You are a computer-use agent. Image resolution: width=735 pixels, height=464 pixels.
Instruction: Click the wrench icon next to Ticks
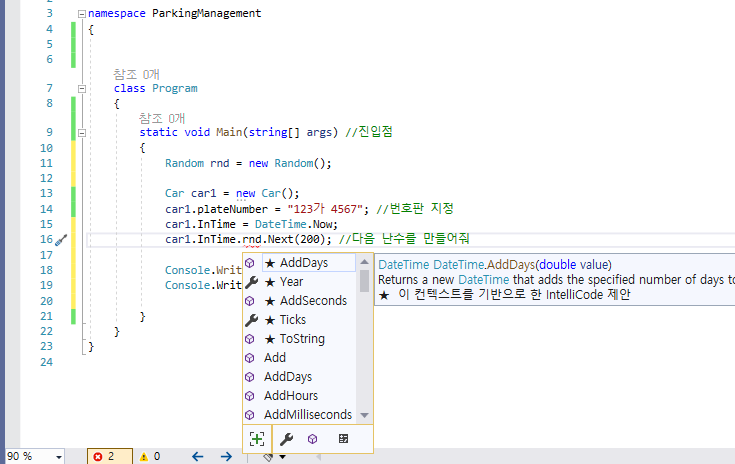251,320
